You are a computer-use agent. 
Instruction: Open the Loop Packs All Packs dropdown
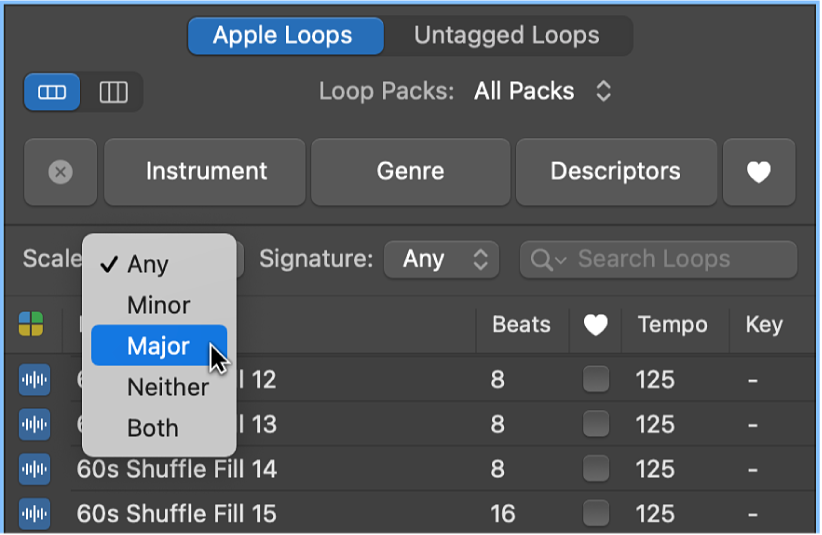[x=542, y=92]
